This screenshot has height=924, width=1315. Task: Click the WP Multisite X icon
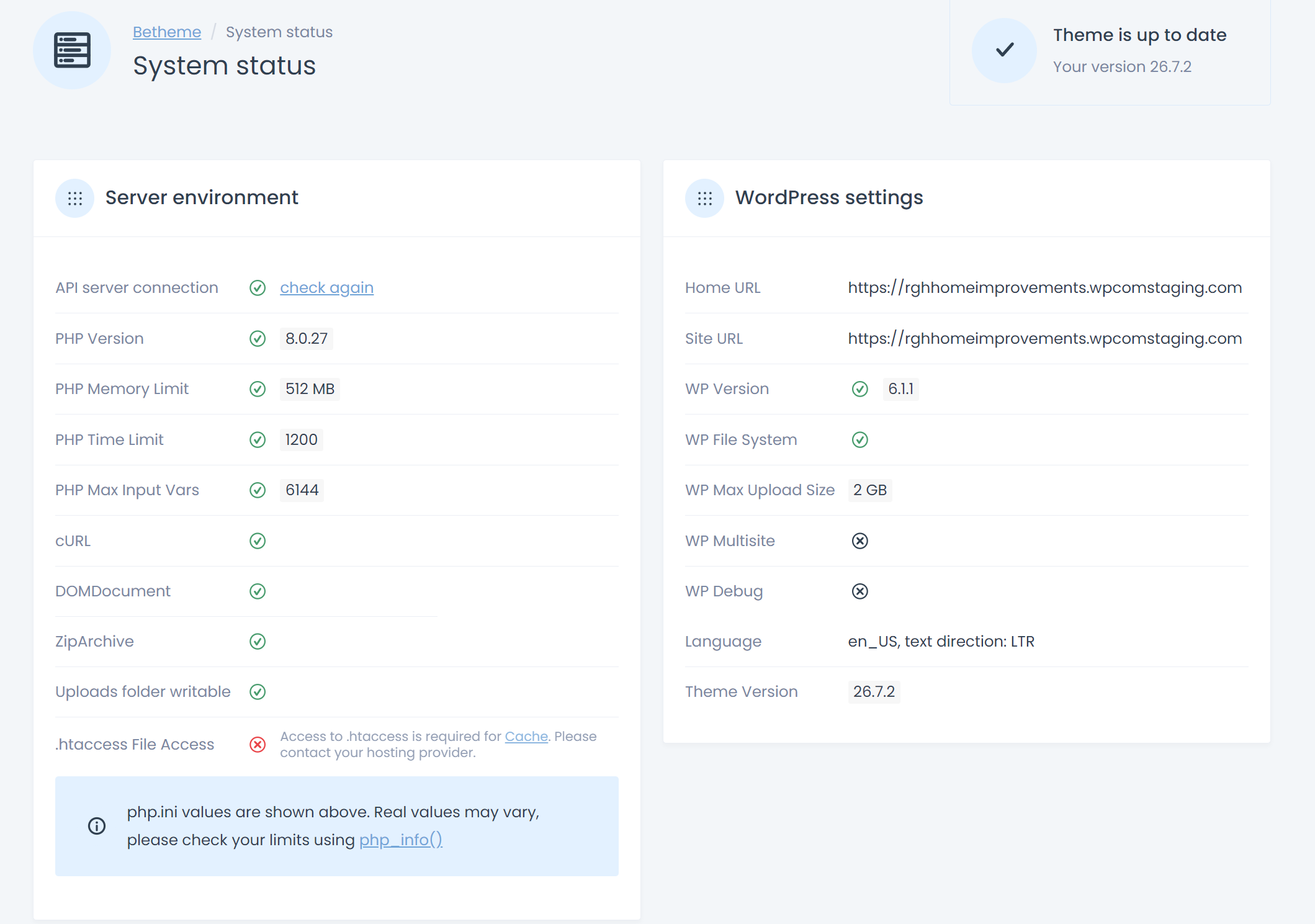point(860,541)
